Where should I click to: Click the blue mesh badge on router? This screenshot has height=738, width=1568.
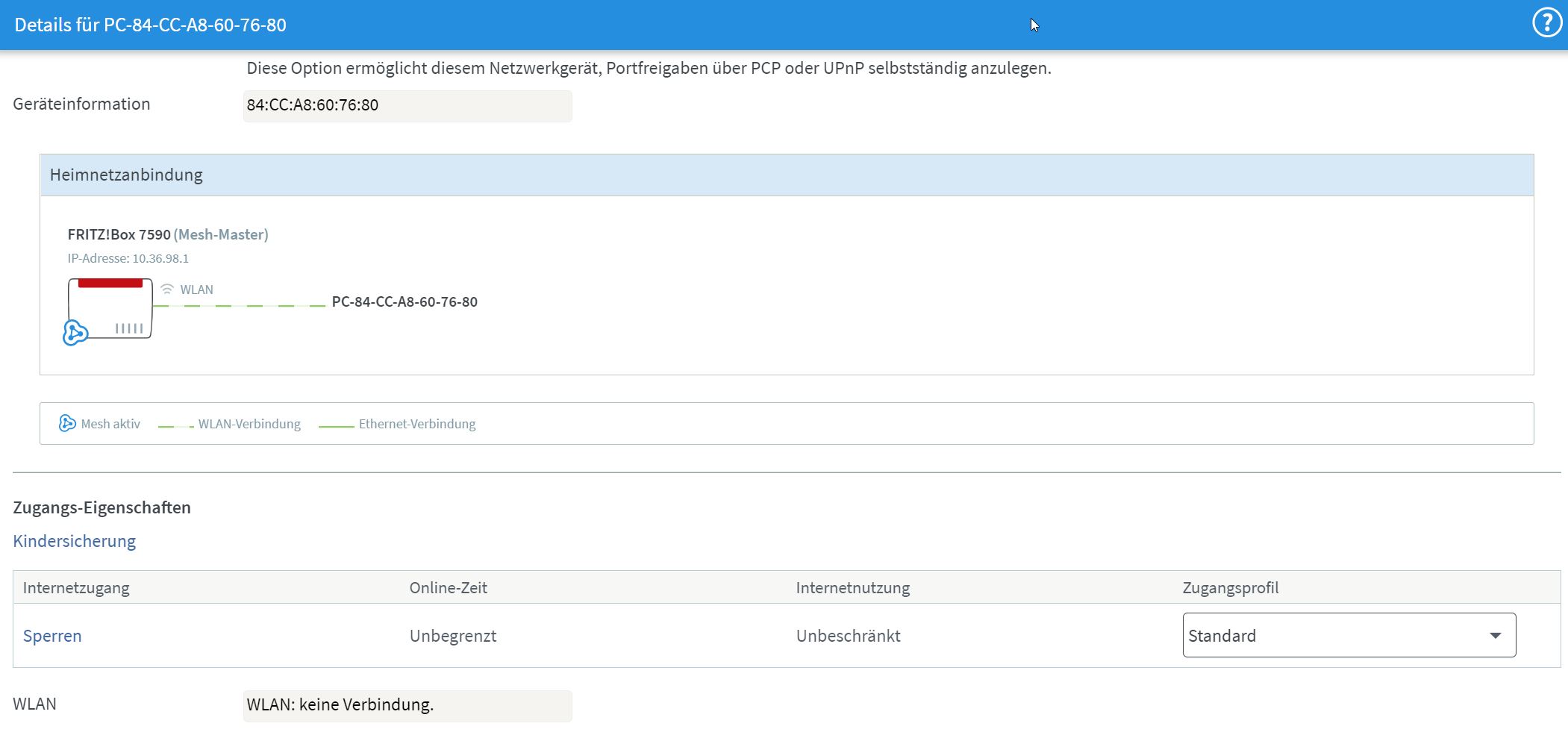[x=75, y=332]
